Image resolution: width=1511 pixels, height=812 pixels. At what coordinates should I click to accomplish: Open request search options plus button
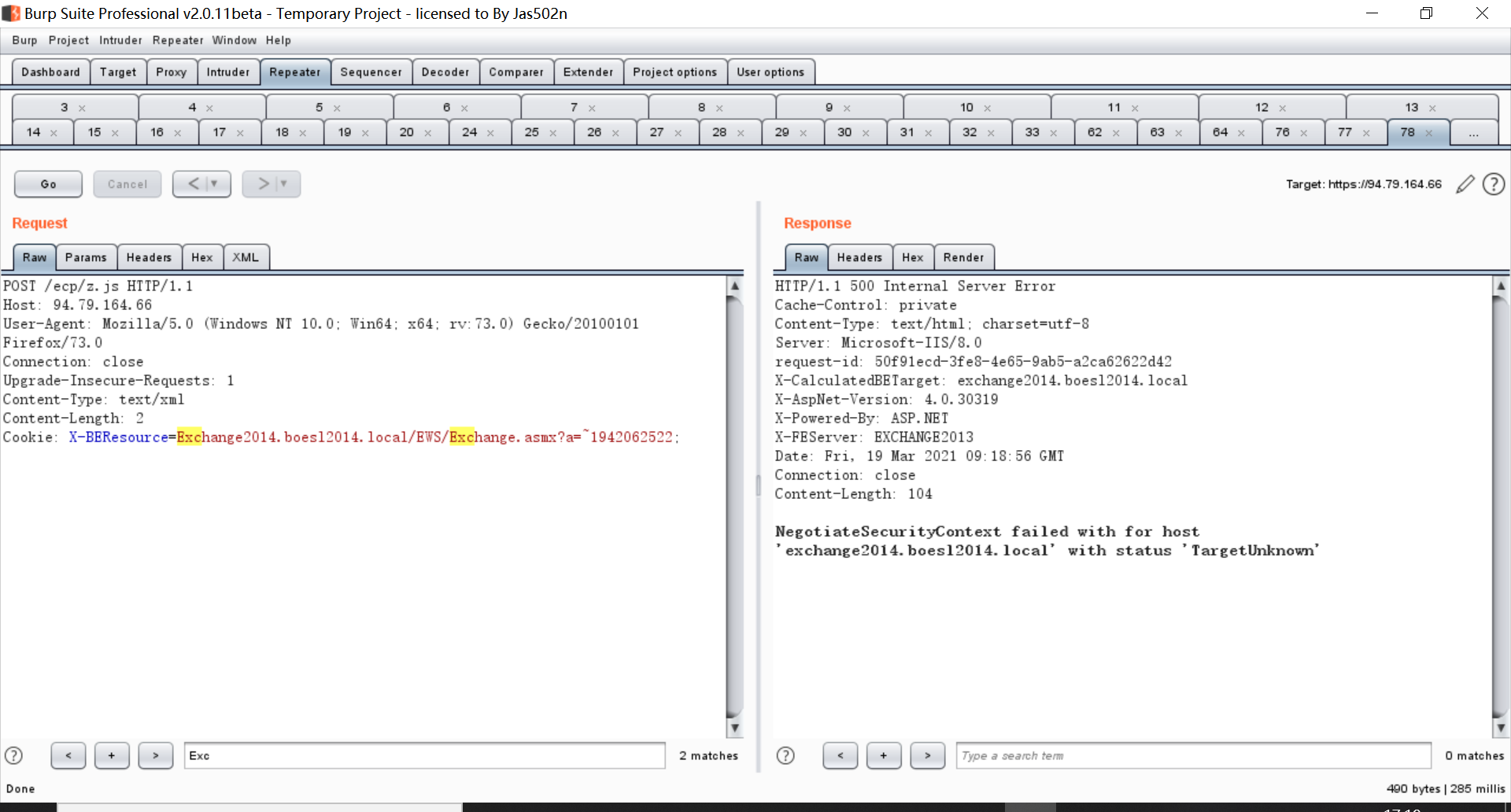coord(112,755)
